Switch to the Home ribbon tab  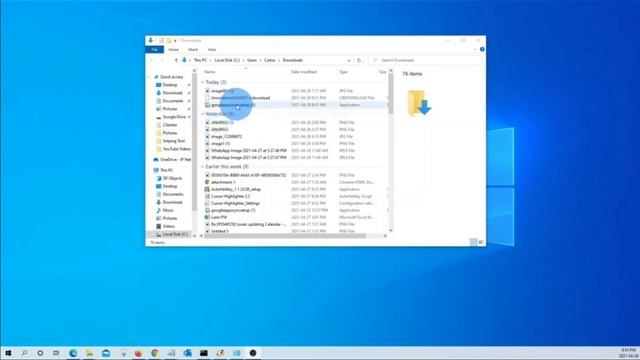point(173,50)
